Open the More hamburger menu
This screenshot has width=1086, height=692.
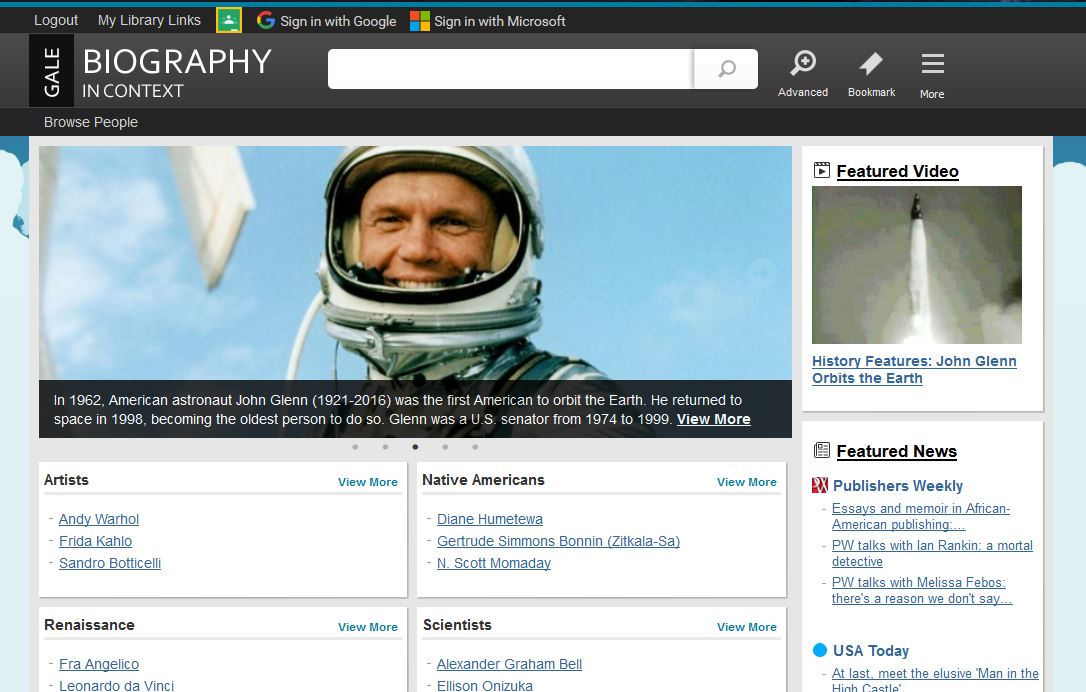[x=932, y=75]
